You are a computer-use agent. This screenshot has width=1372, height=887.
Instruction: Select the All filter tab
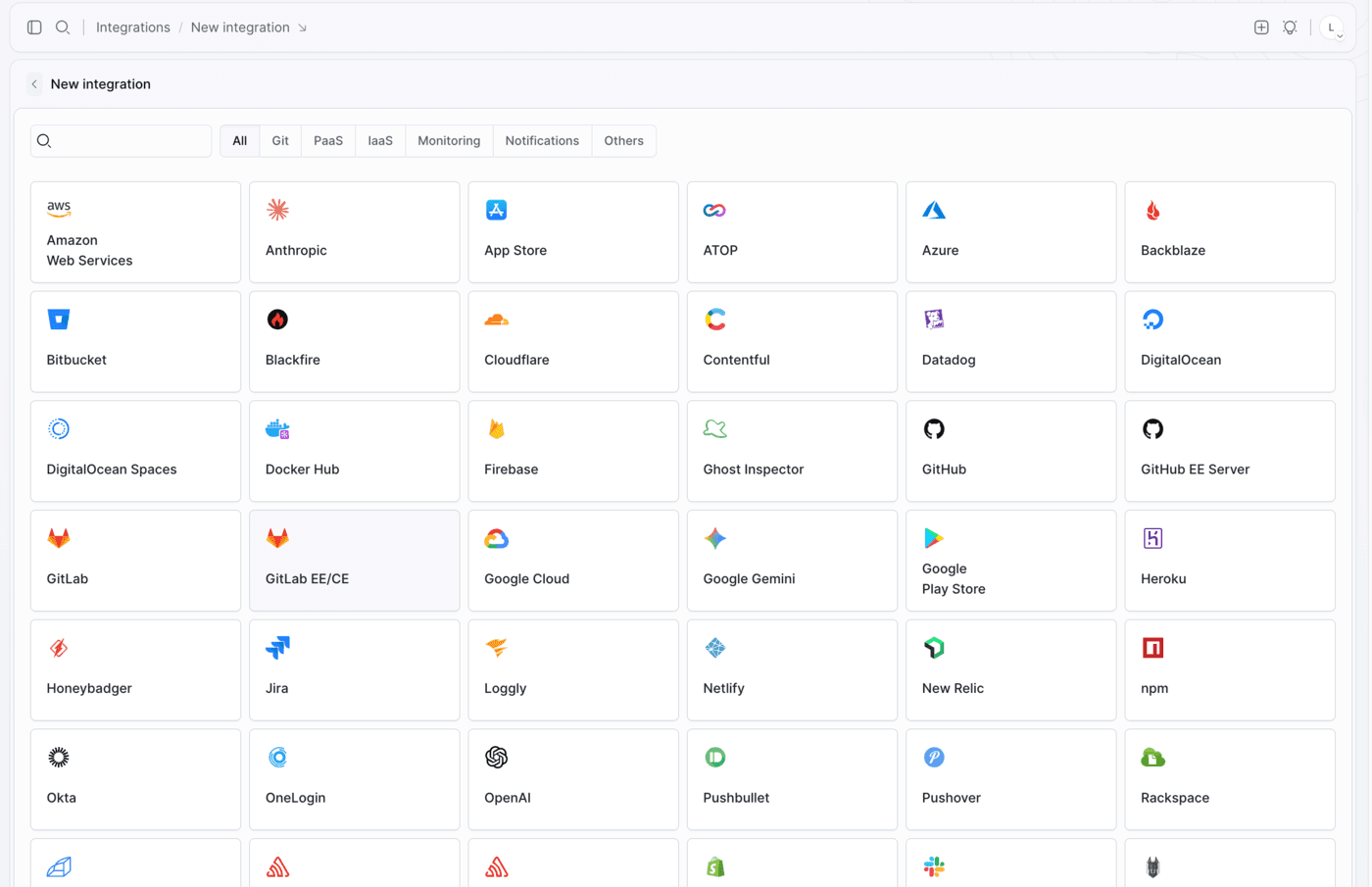[x=240, y=141]
